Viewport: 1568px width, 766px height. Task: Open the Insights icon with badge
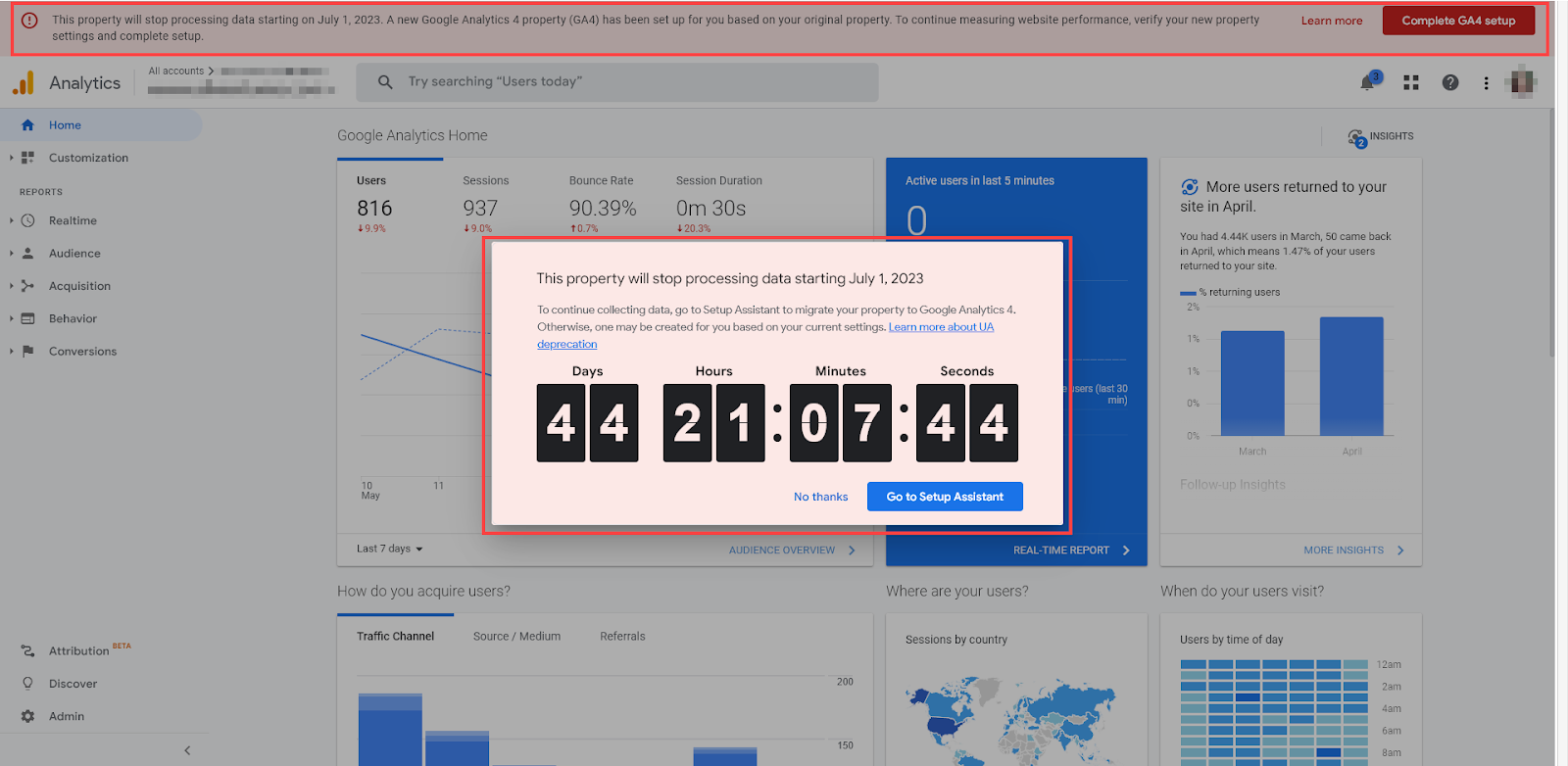(x=1356, y=137)
